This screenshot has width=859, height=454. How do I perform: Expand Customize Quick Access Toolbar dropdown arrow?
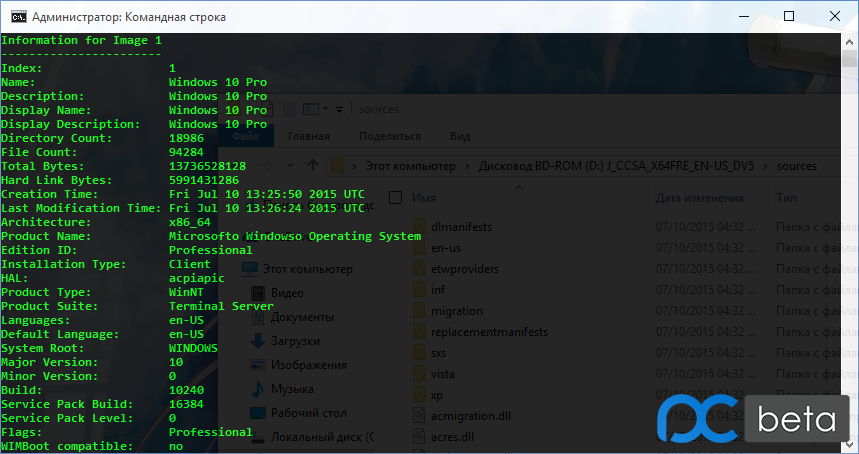point(339,110)
